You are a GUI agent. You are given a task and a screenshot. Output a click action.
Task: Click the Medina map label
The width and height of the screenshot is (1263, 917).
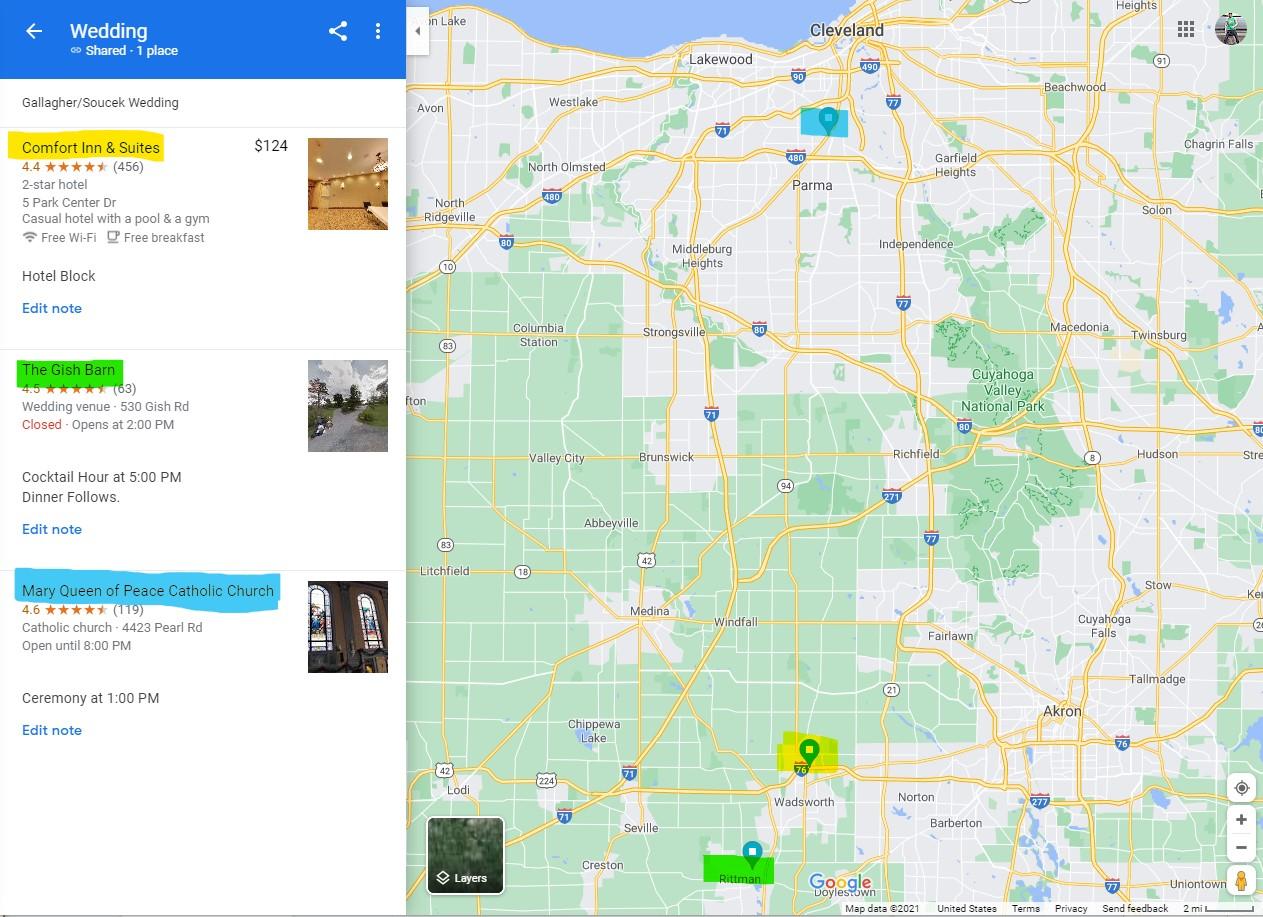(x=650, y=611)
